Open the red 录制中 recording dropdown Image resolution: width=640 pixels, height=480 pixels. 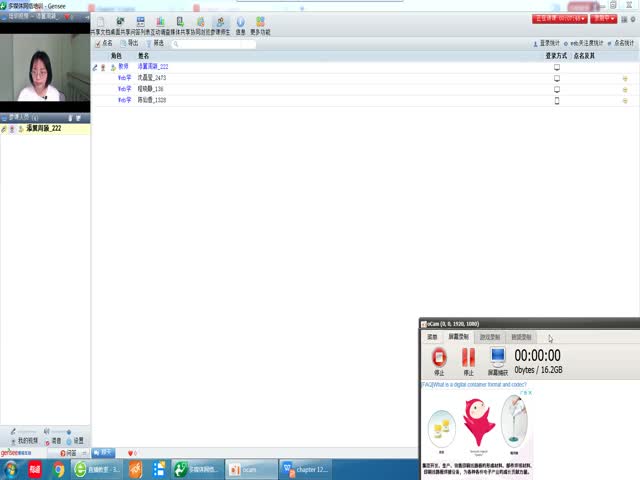coord(603,18)
